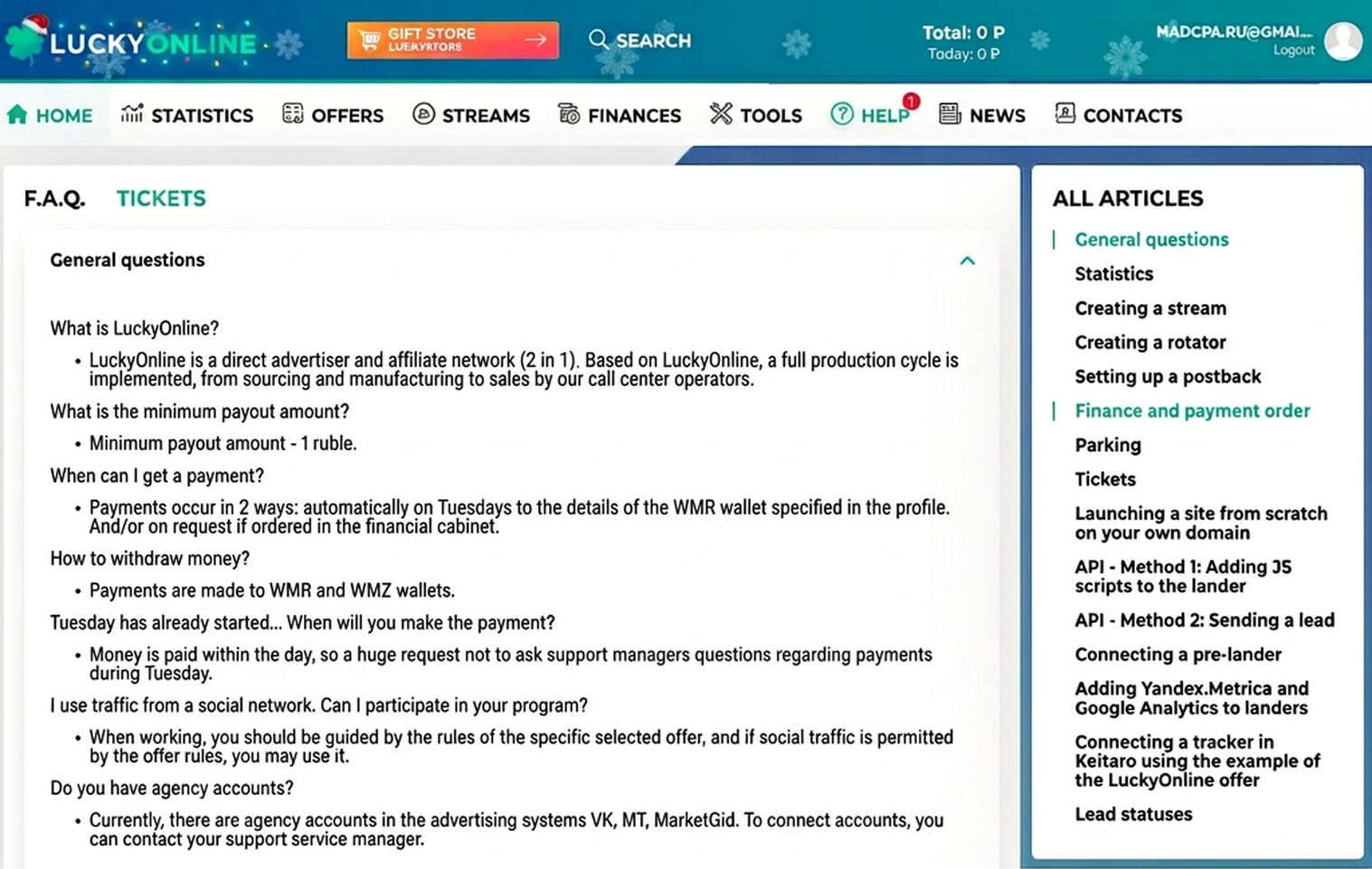1372x869 pixels.
Task: Open Connecting a tracker in Keitaro article
Action: (x=1197, y=761)
